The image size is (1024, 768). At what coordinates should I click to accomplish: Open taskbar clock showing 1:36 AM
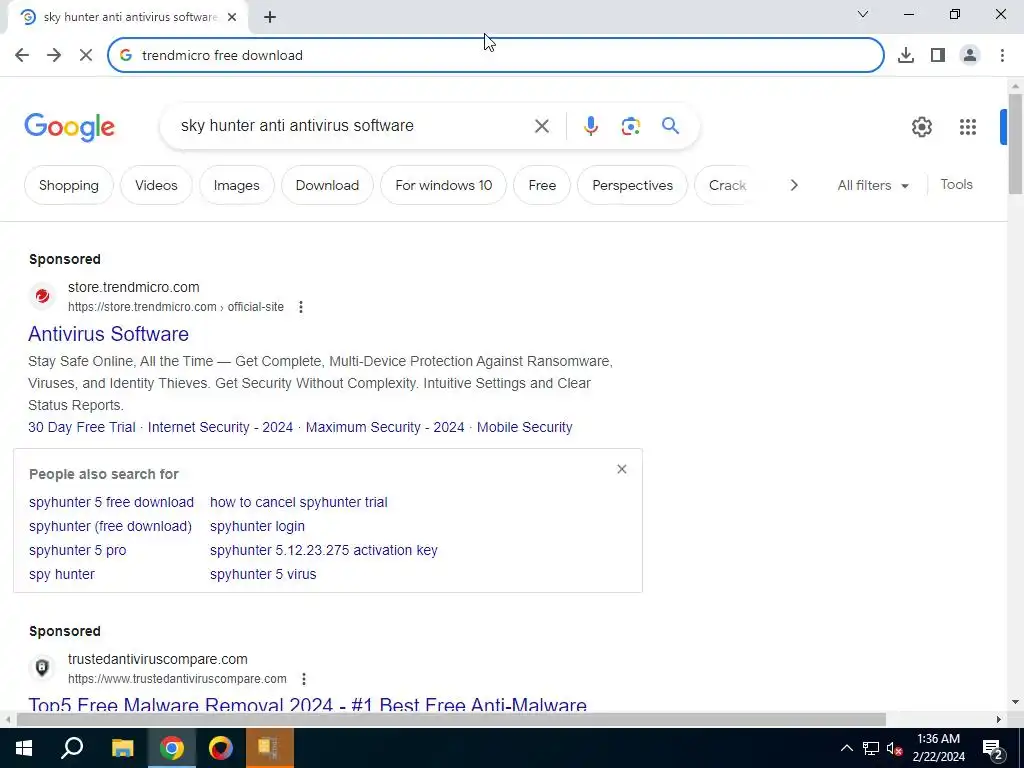pyautogui.click(x=938, y=748)
